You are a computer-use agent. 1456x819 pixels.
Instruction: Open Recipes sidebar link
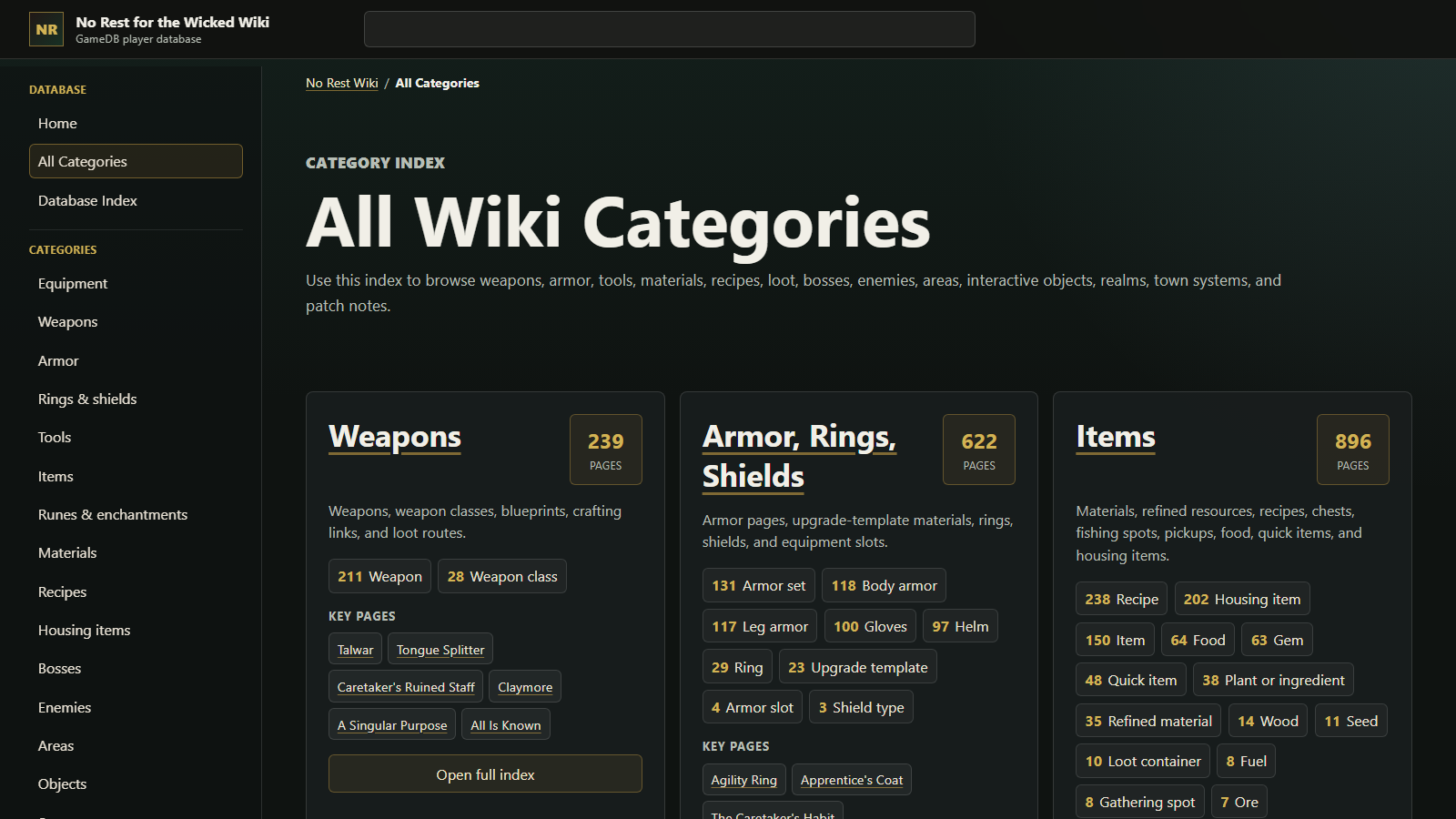(136, 591)
